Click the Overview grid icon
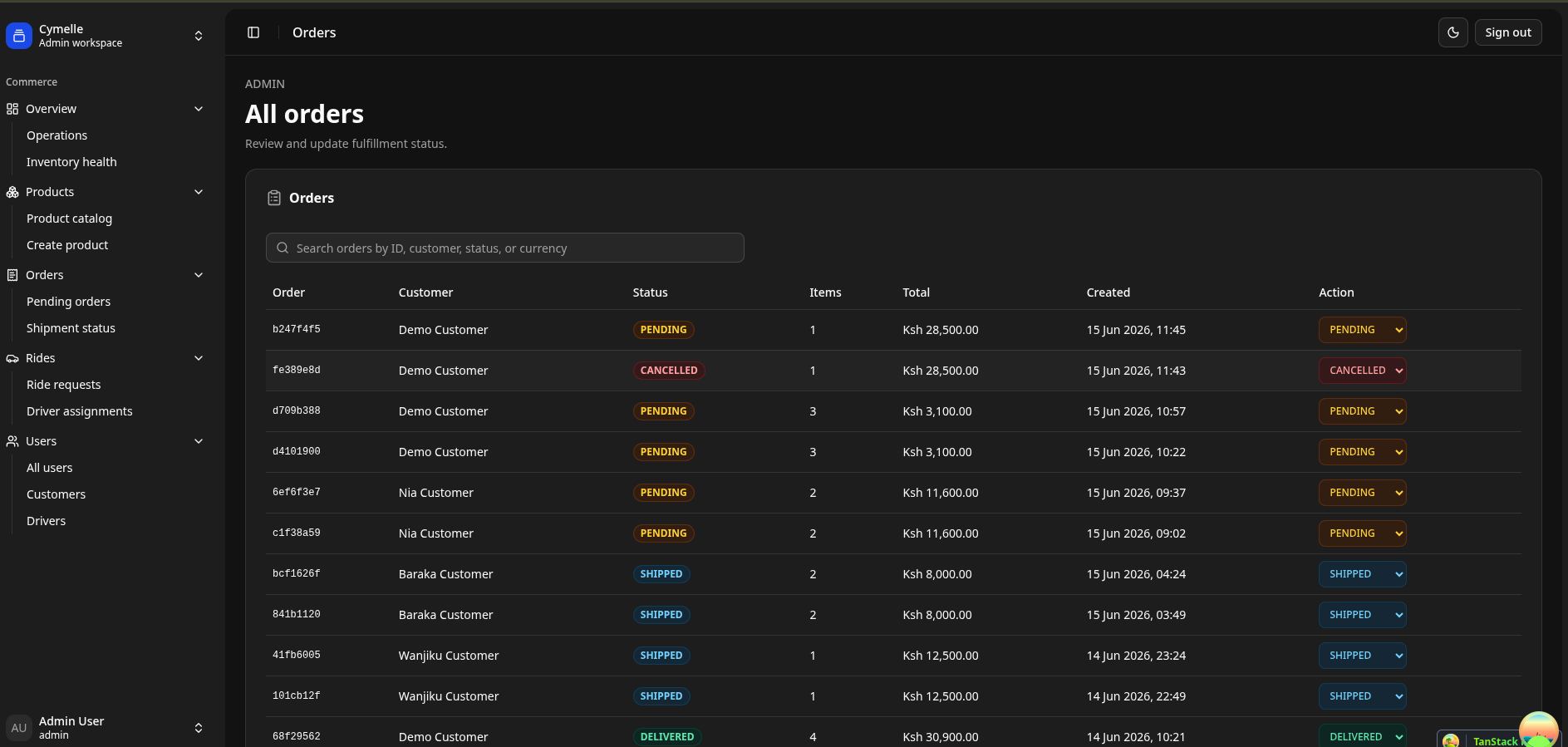The height and width of the screenshot is (747, 1568). [12, 109]
